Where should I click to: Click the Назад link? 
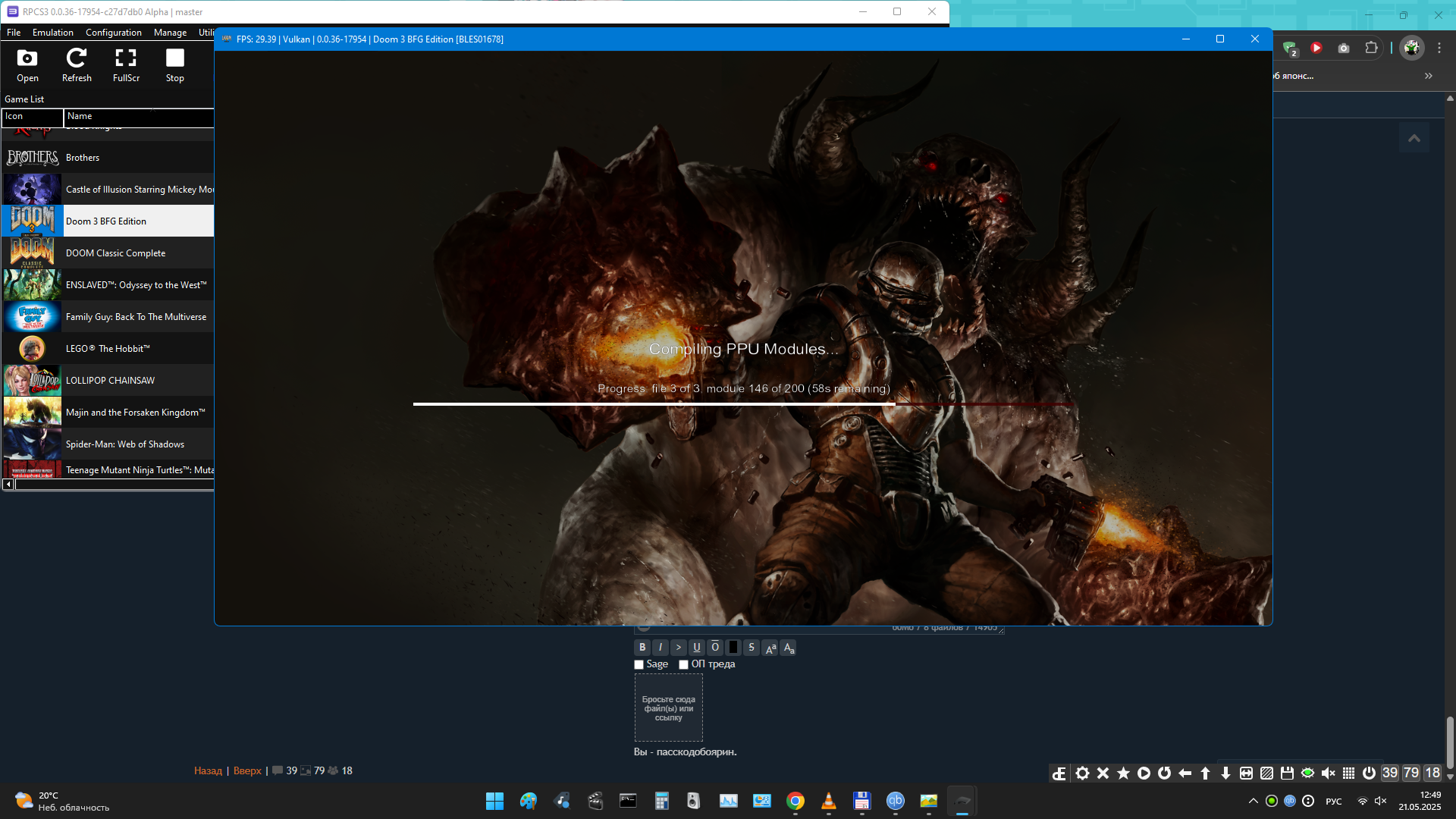(x=208, y=770)
